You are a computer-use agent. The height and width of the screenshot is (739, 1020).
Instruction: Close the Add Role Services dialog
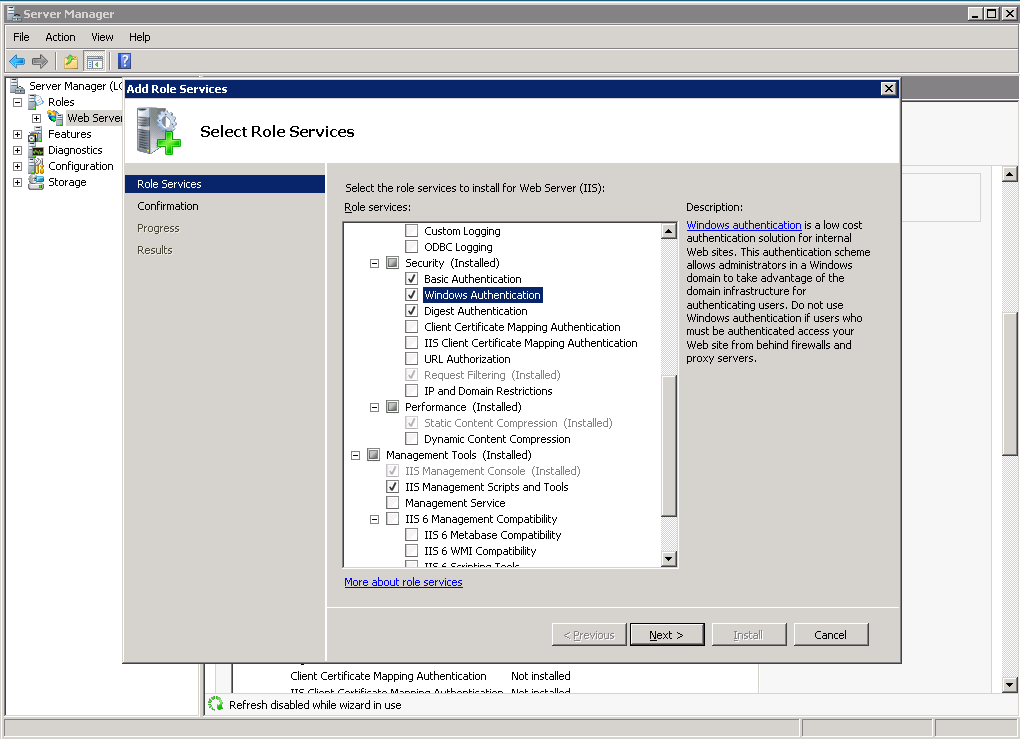(889, 88)
